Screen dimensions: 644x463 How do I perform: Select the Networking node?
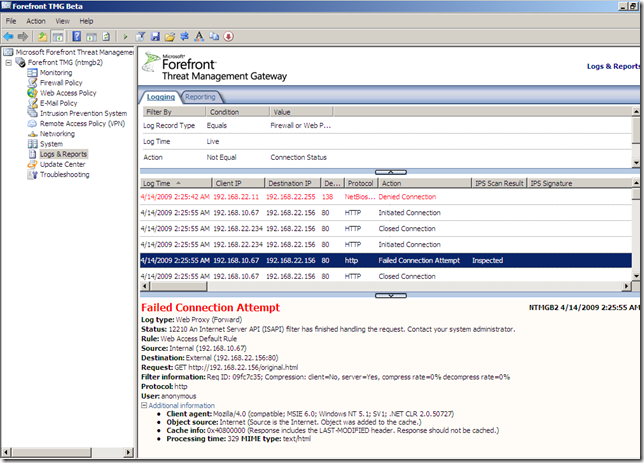[57, 134]
